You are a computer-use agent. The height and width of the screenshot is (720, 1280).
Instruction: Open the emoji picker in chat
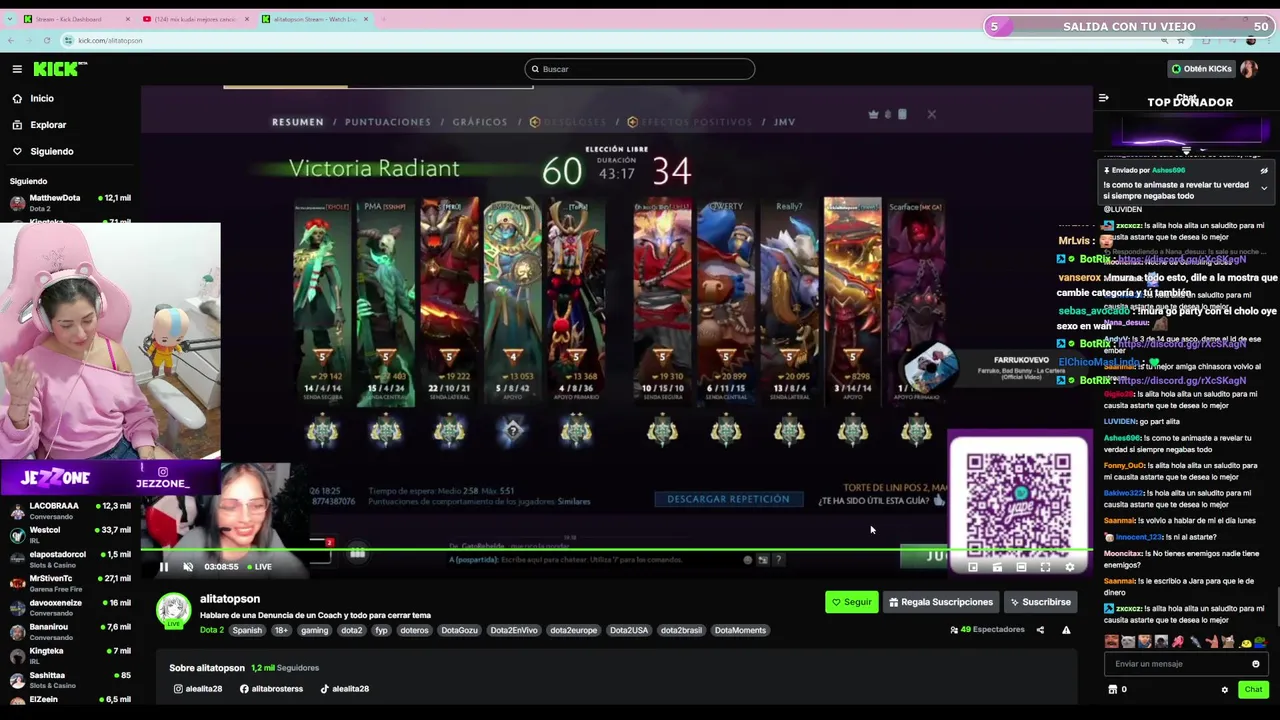tap(1256, 664)
